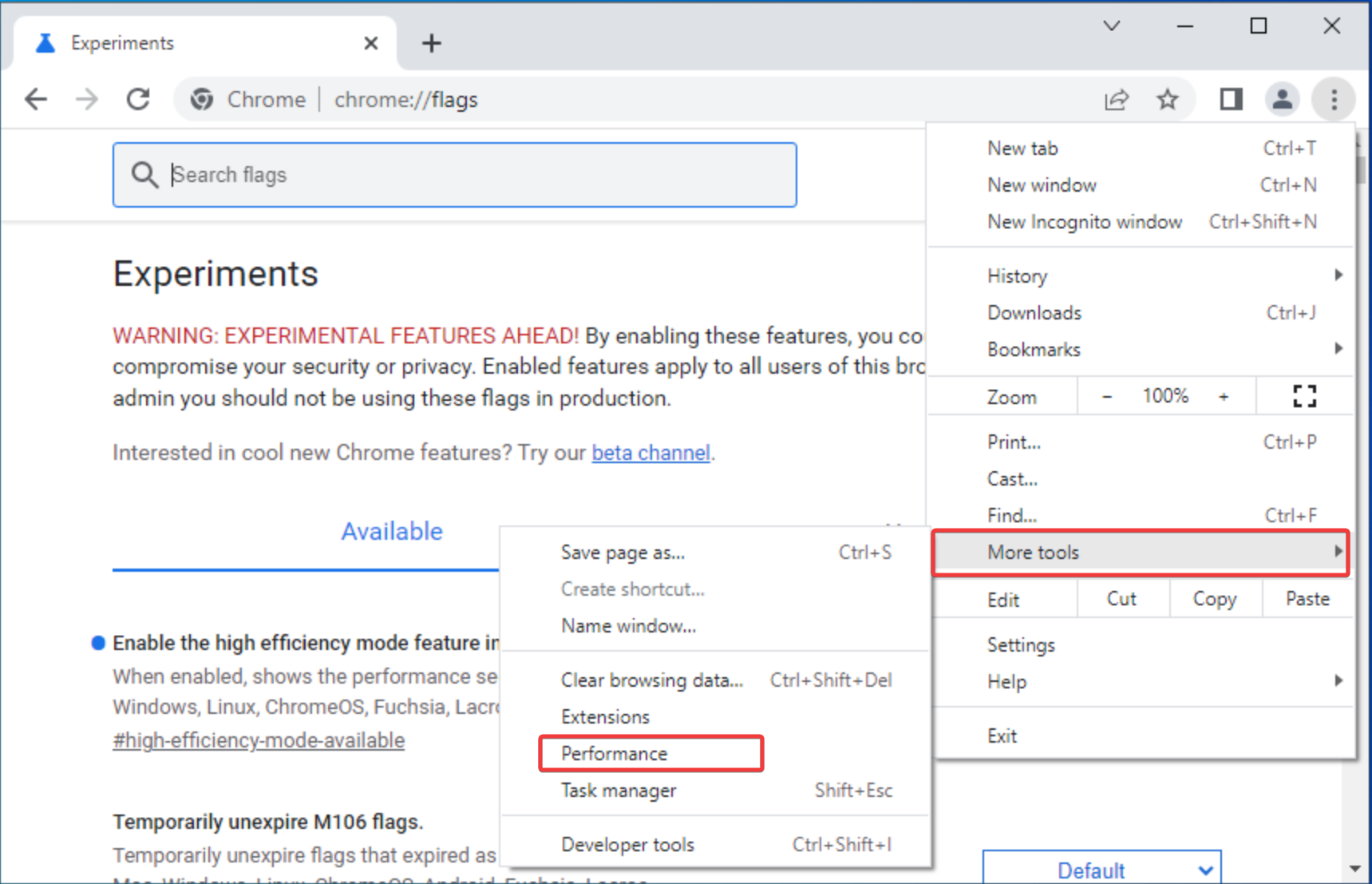The width and height of the screenshot is (1372, 884).
Task: Go back with the back arrow
Action: pos(36,100)
